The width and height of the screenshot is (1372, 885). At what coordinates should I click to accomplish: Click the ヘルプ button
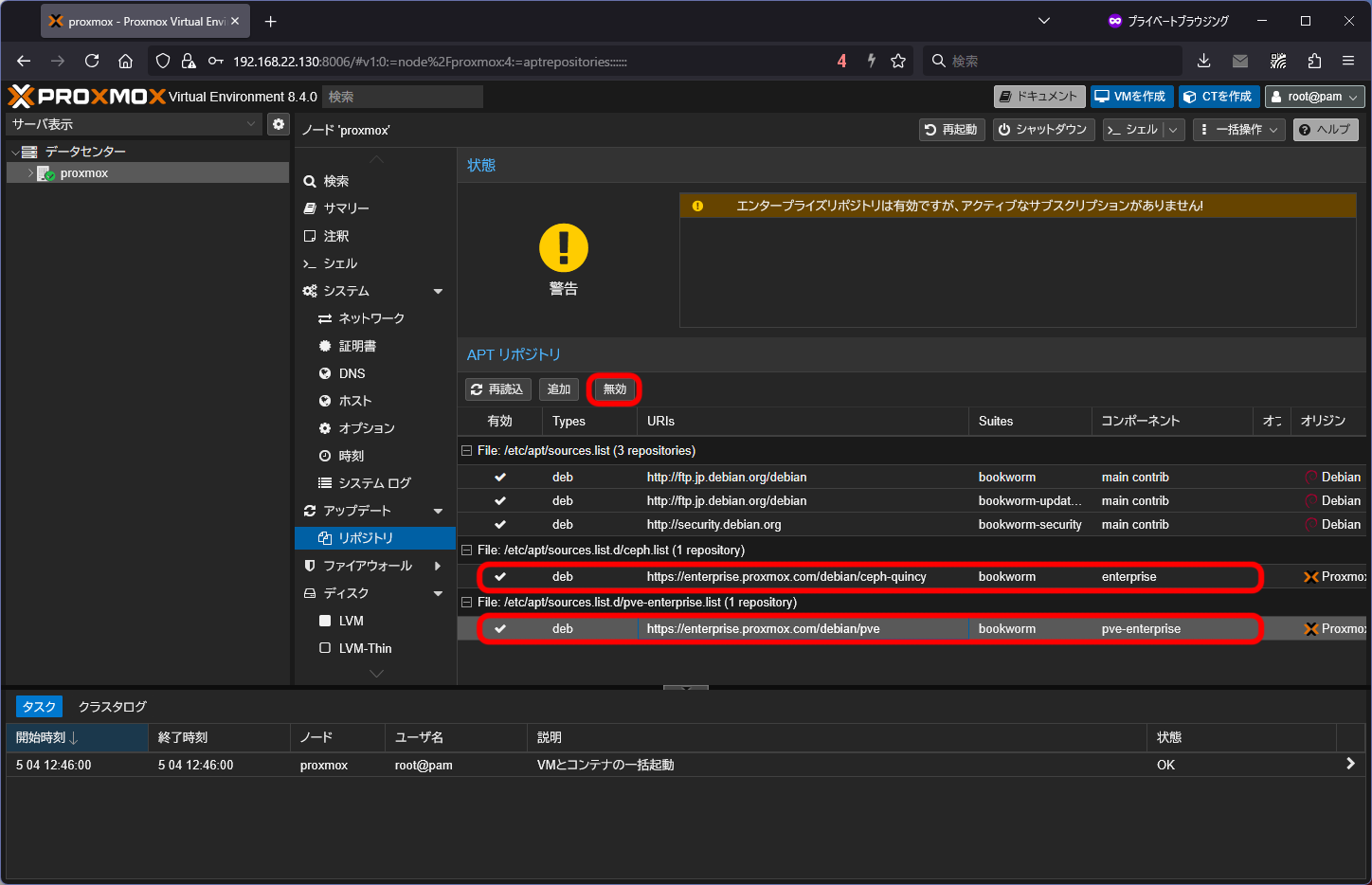(x=1326, y=130)
